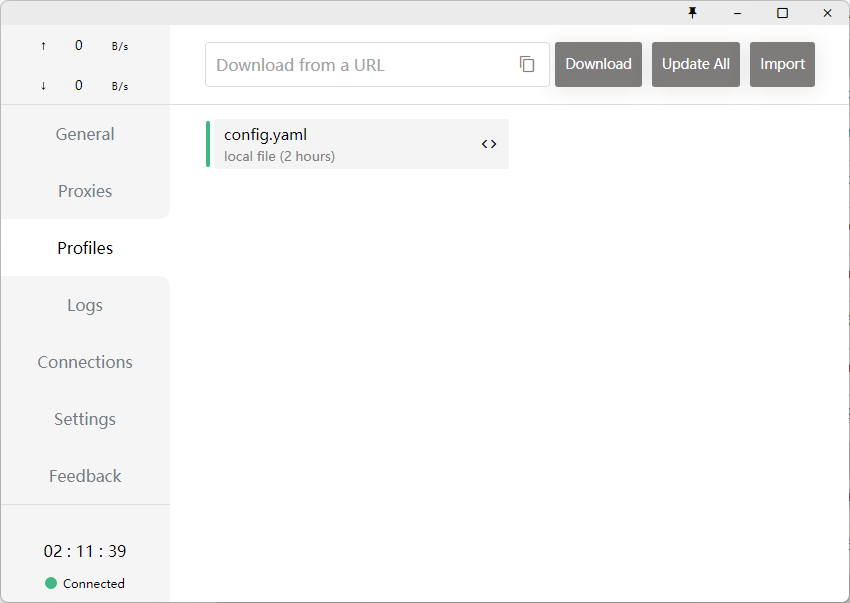
Task: Switch to the Proxies tab
Action: [x=85, y=191]
